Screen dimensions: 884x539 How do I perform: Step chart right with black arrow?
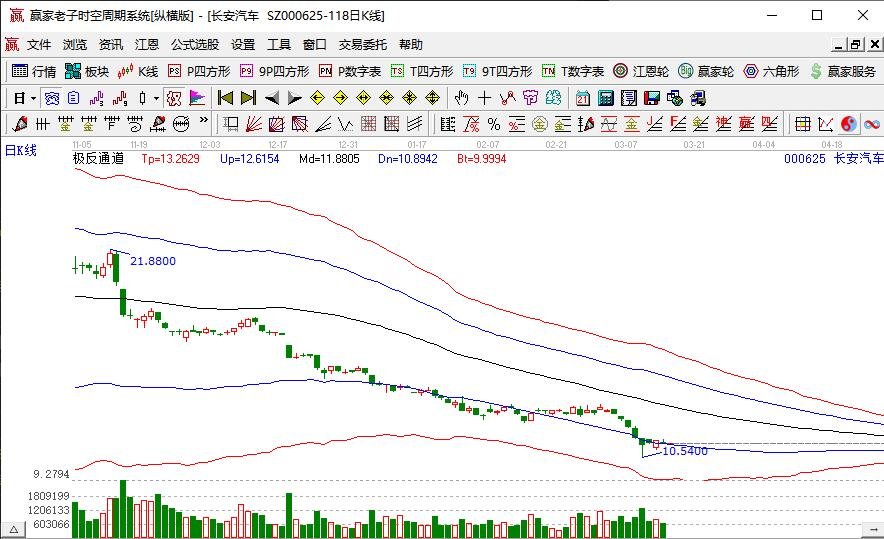tap(294, 99)
